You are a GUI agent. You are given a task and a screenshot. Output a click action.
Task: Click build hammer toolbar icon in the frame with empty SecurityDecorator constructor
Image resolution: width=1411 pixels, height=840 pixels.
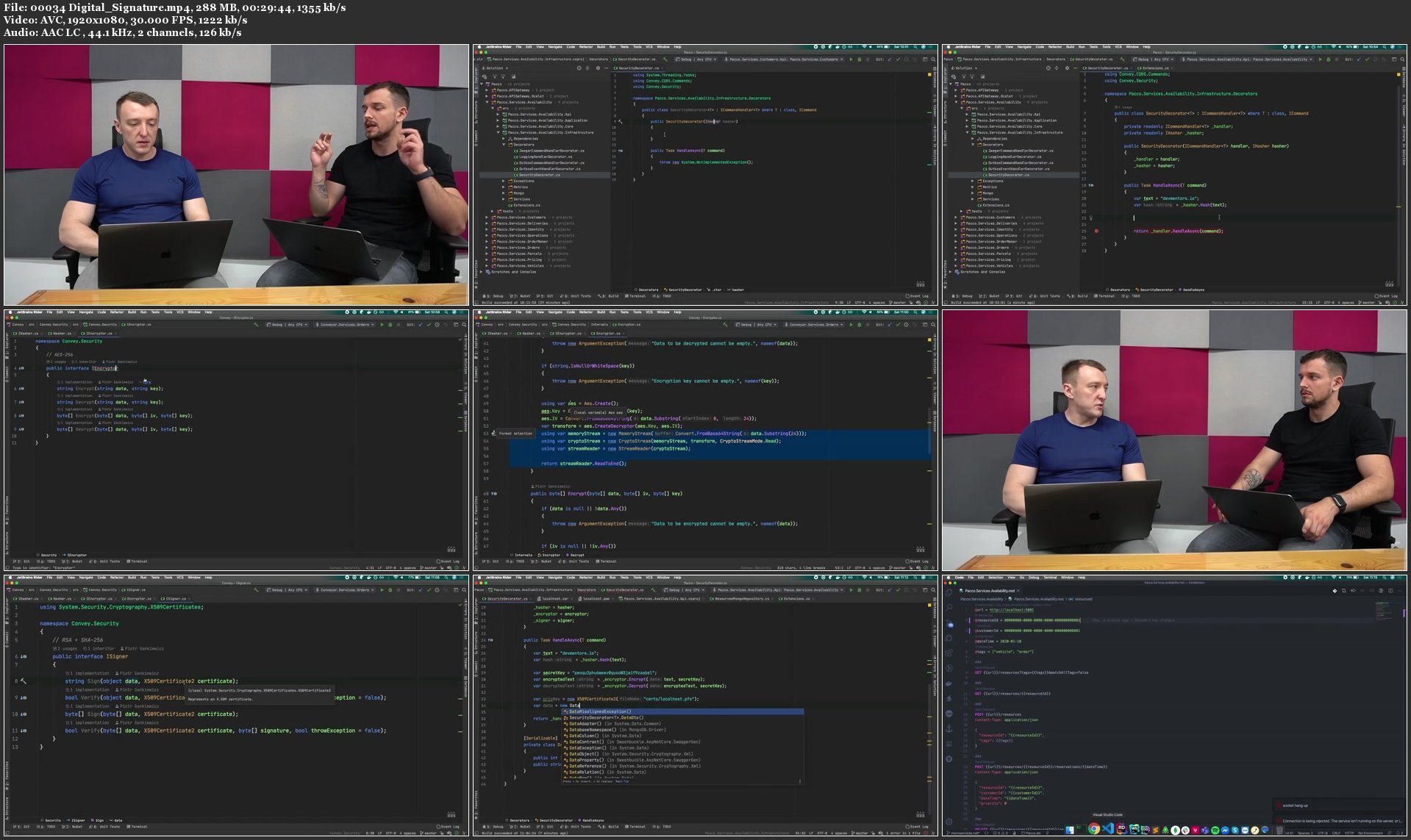665,60
